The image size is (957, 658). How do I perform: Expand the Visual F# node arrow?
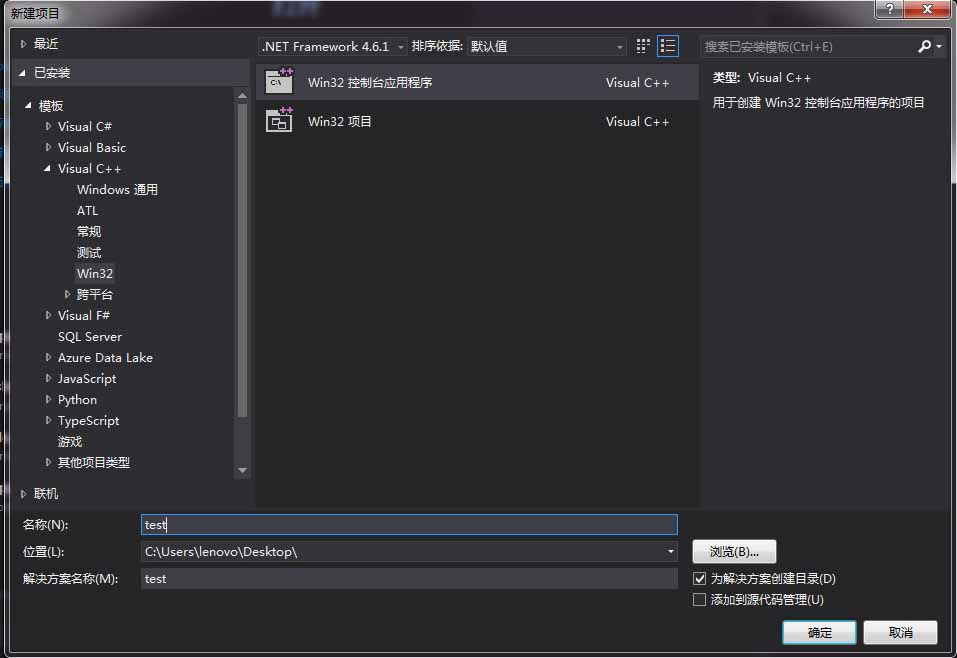coord(48,315)
